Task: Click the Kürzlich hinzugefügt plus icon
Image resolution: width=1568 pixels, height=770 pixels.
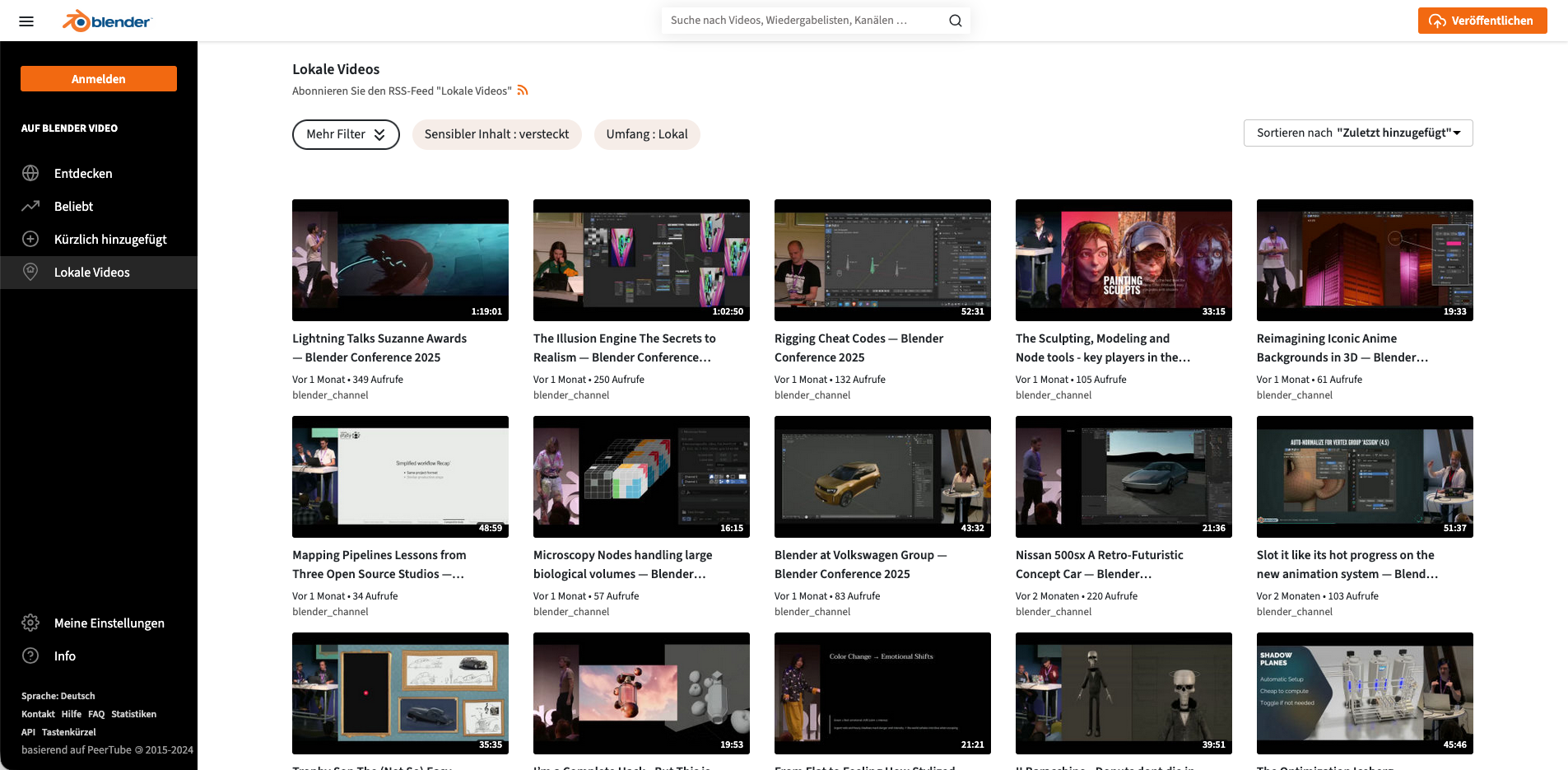Action: (30, 239)
